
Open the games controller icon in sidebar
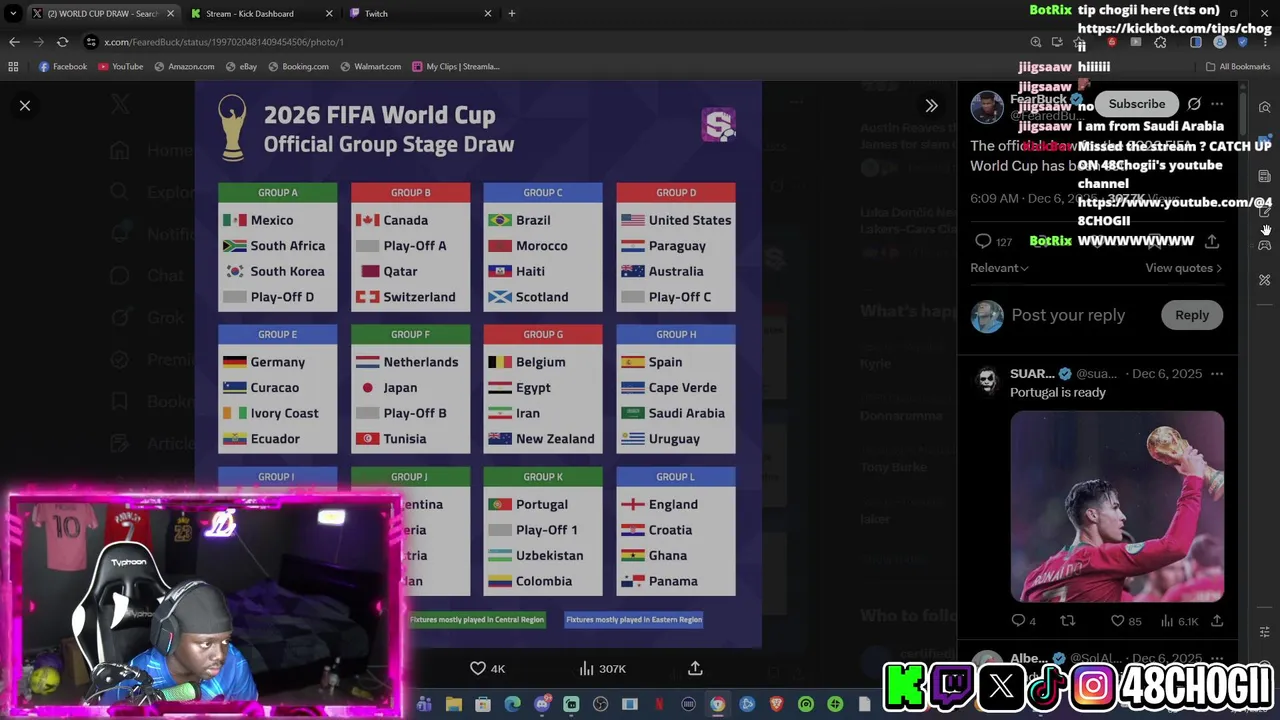point(1265,245)
